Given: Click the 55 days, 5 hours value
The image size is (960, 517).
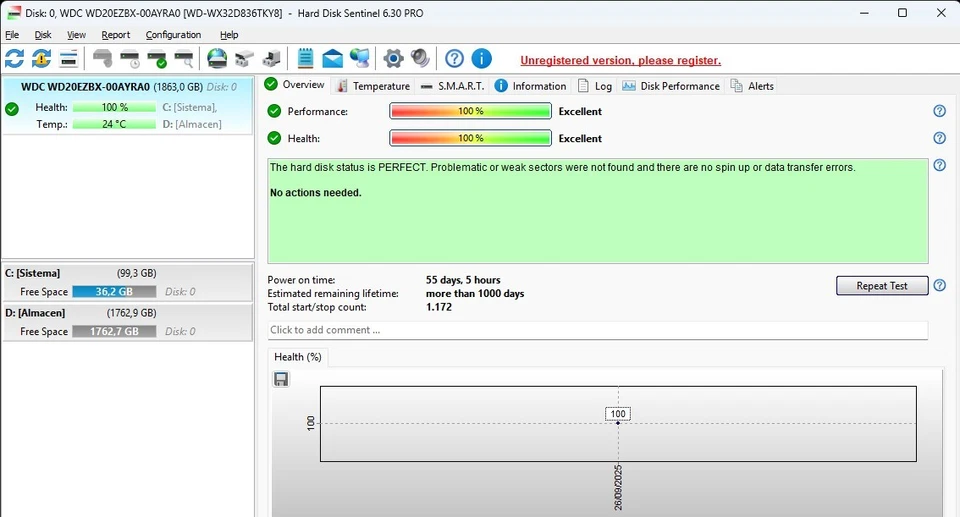Looking at the screenshot, I should tap(463, 280).
